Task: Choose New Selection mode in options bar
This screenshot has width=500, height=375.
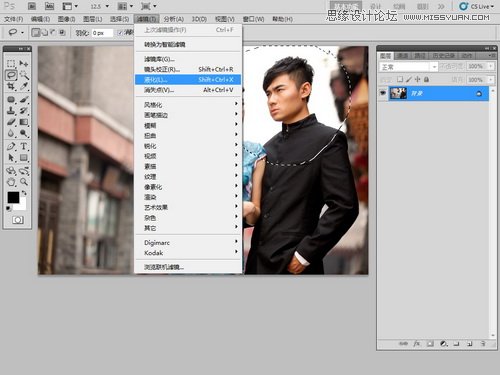Action: click(x=36, y=33)
